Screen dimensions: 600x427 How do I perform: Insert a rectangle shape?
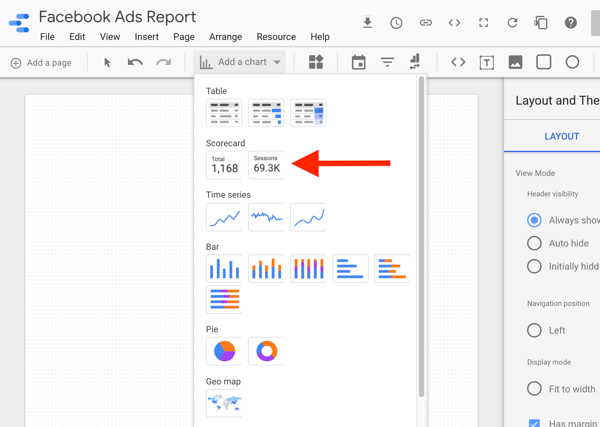pos(544,62)
